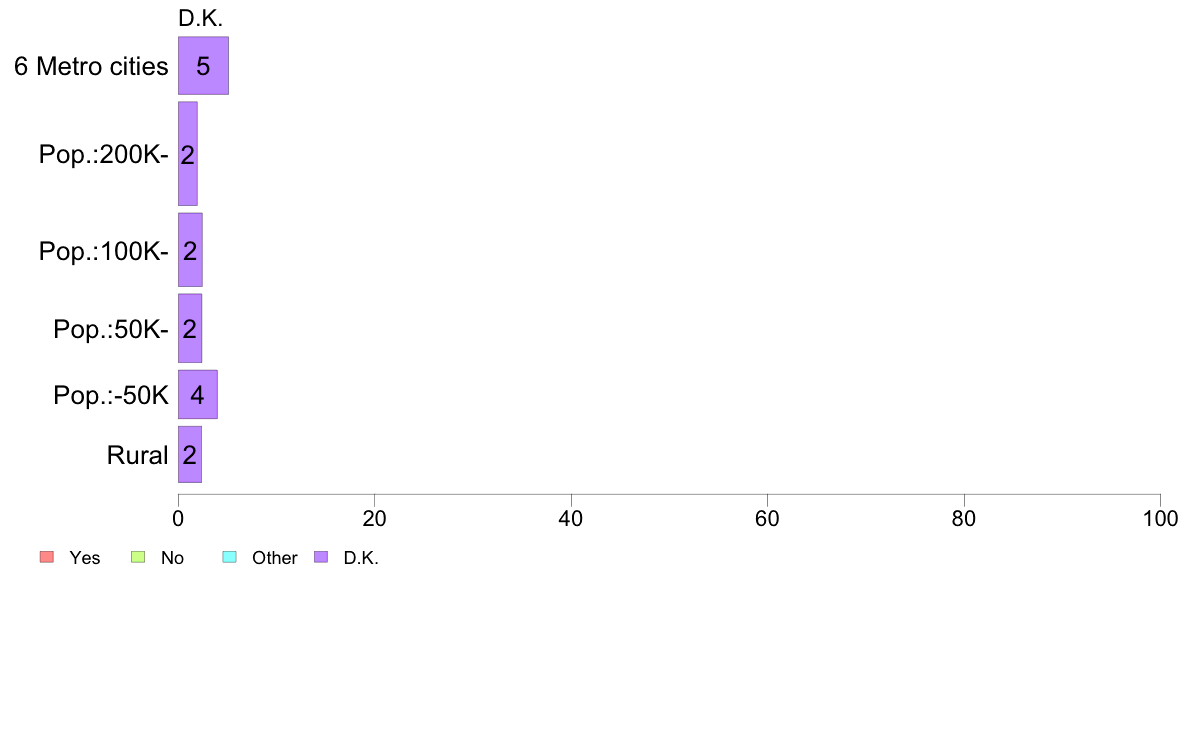The width and height of the screenshot is (1188, 736).
Task: Select the Pop.:50K- purple bar
Action: 190,328
